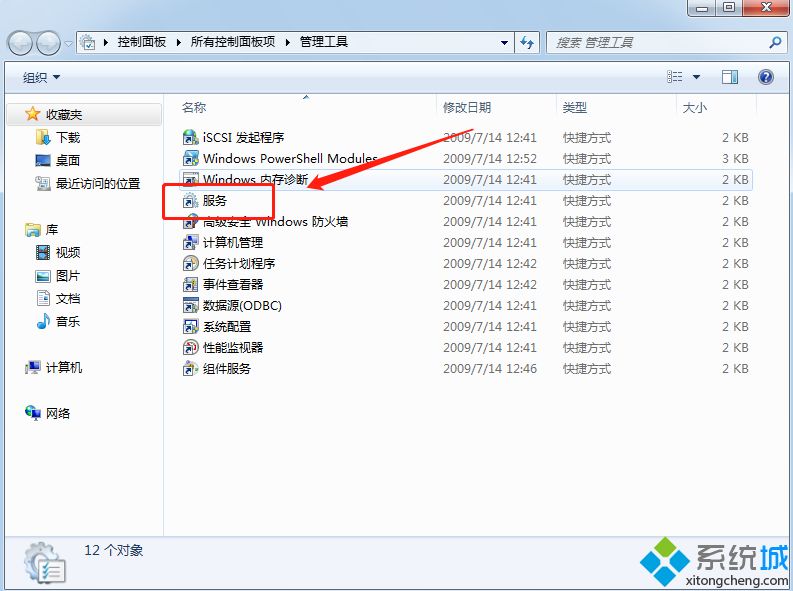Select the 计算机管理 icon
This screenshot has height=591, width=793.
point(190,243)
